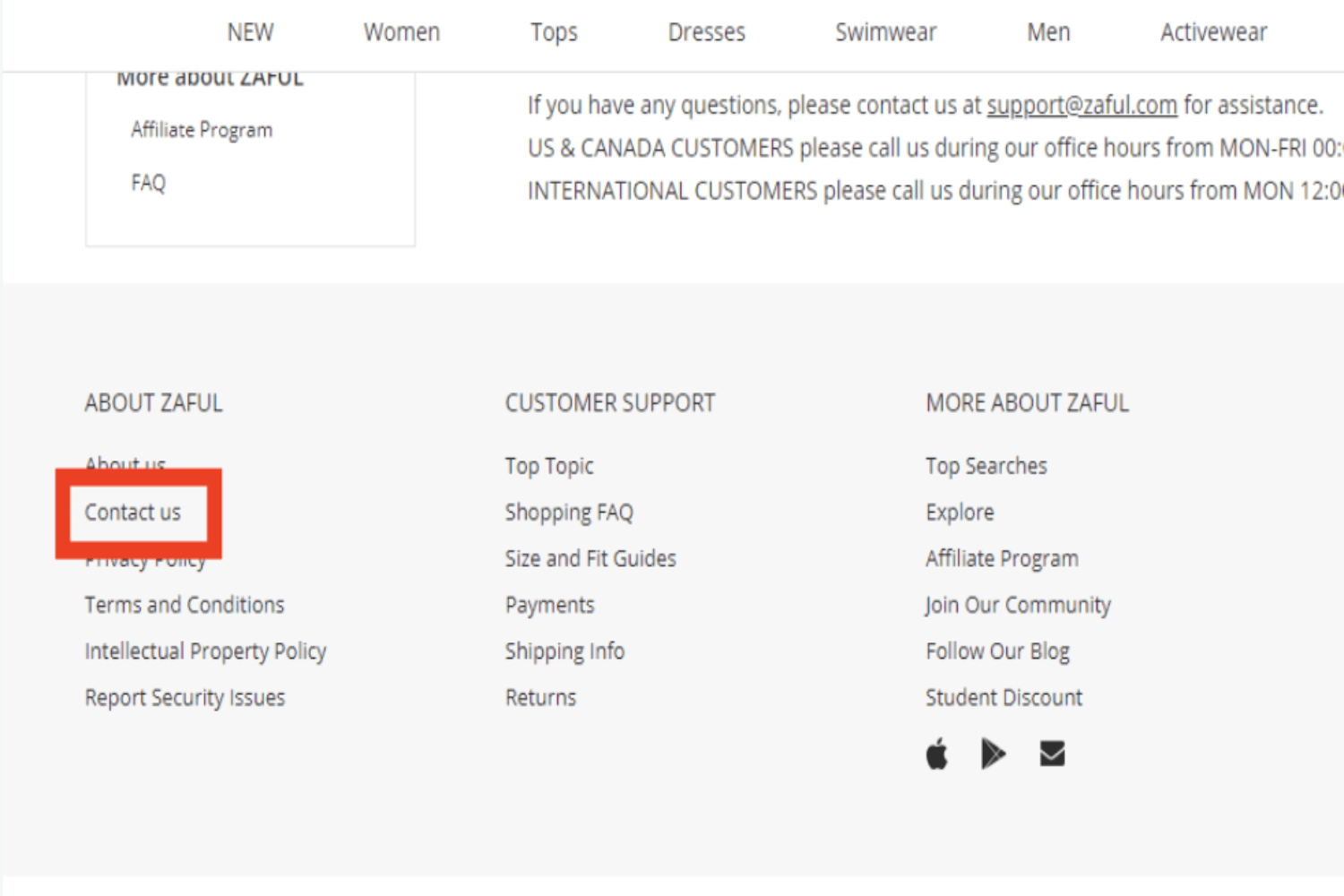Open the FAQ sidebar link
This screenshot has width=1344, height=896.
tap(148, 183)
